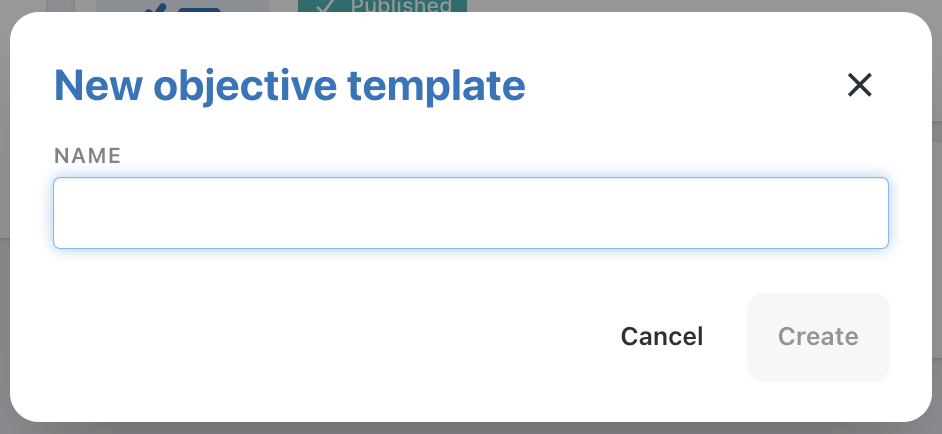Click the NAME field label
This screenshot has width=942, height=434.
(88, 156)
